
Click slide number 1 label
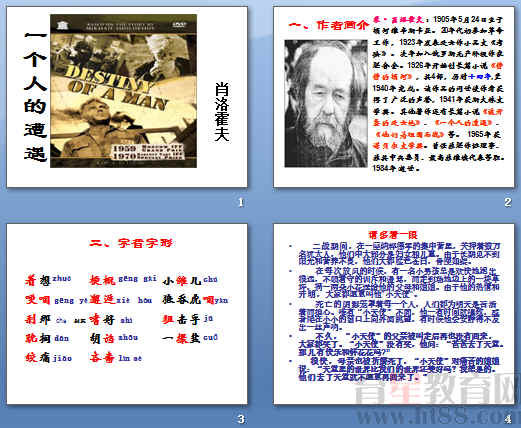[241, 202]
